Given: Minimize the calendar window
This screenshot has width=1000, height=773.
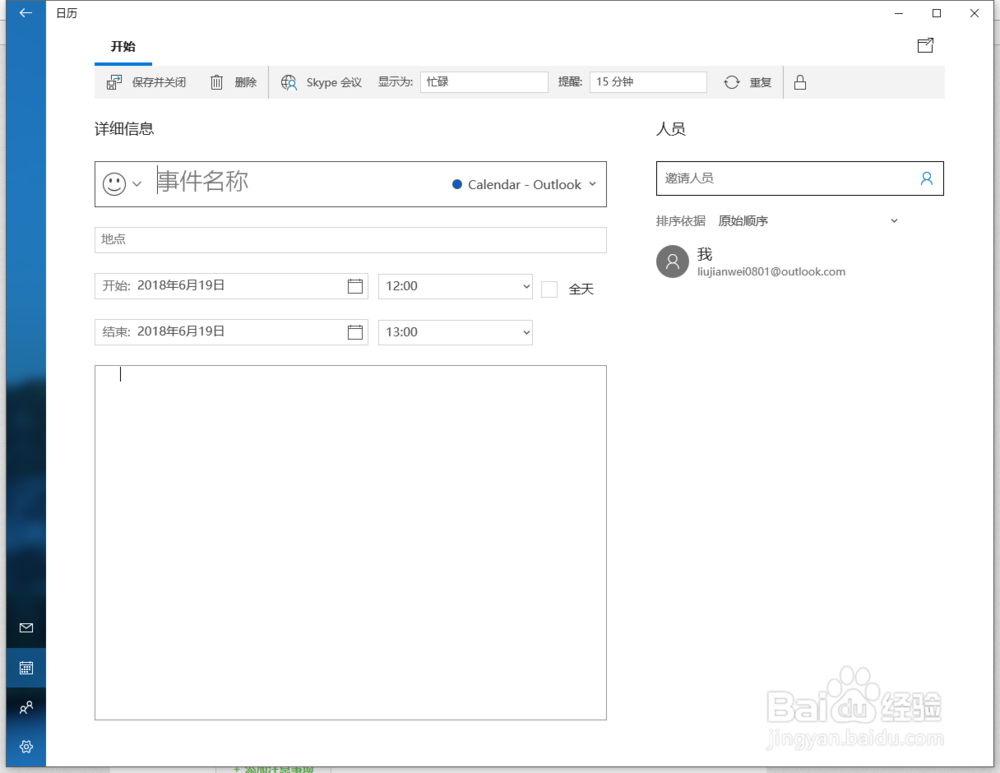Looking at the screenshot, I should point(899,13).
